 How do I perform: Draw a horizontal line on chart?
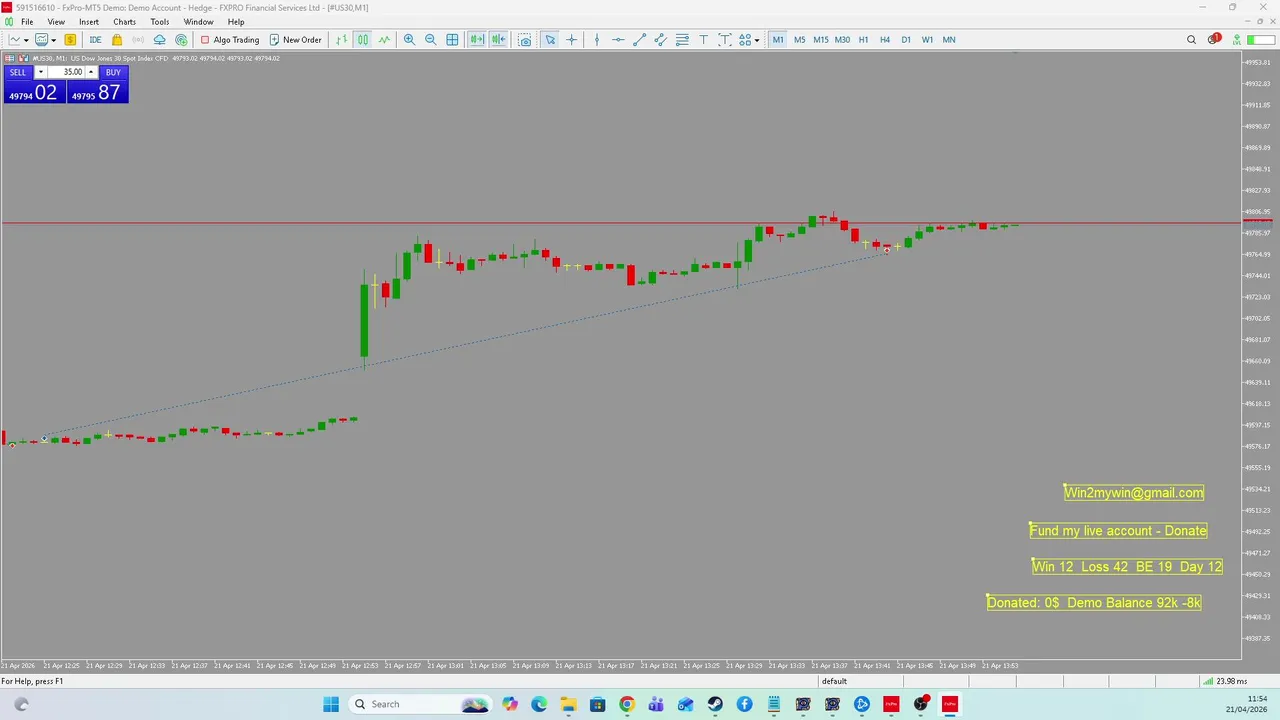point(618,40)
